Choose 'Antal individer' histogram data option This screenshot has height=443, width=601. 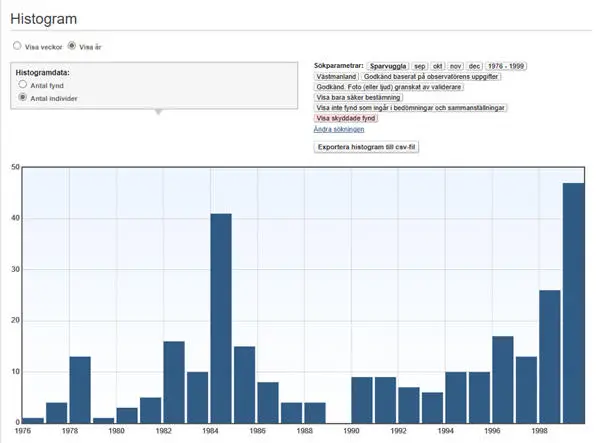tap(23, 98)
